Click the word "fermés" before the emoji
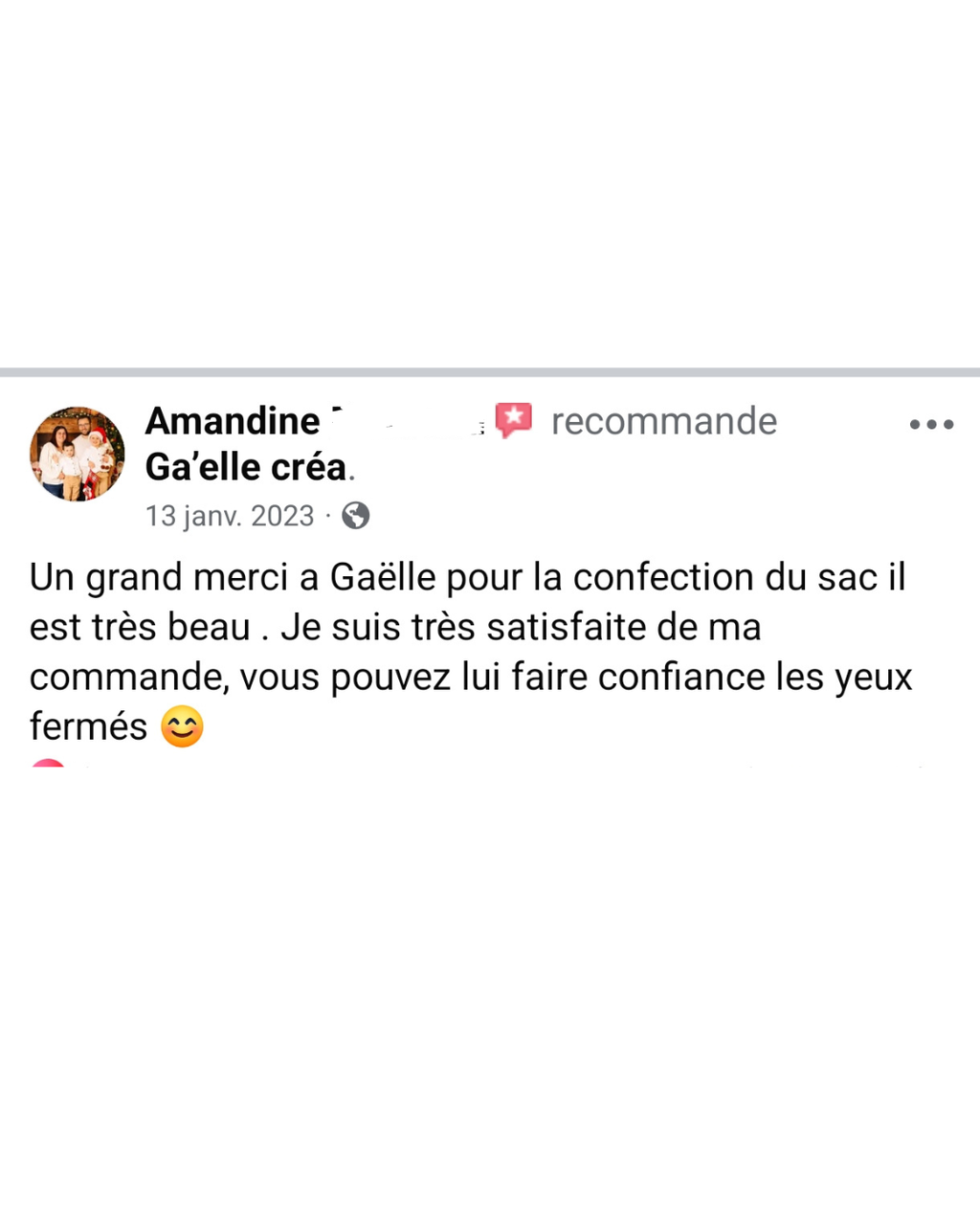 tap(88, 726)
